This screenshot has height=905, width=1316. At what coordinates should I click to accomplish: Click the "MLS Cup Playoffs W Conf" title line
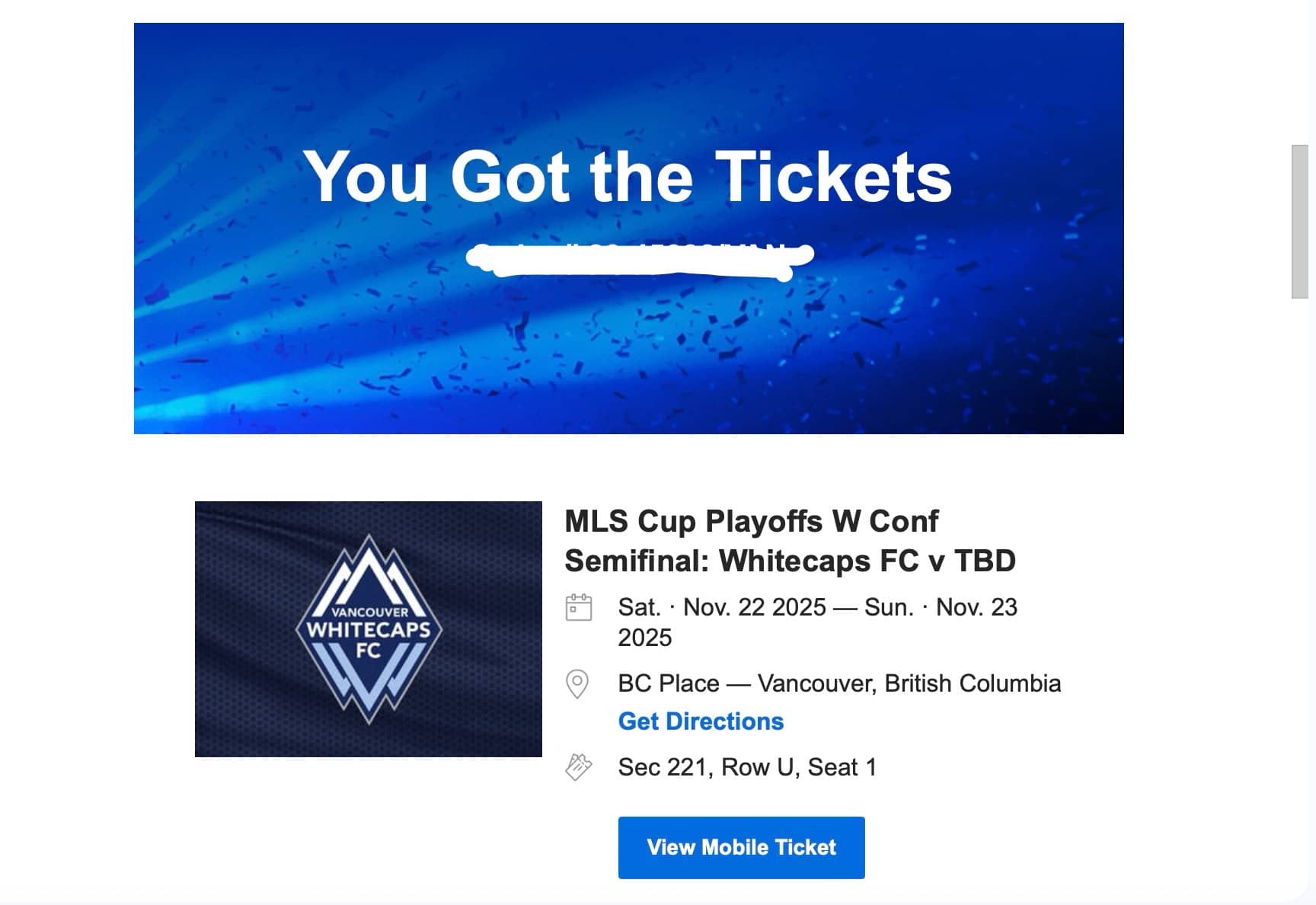[x=751, y=522]
